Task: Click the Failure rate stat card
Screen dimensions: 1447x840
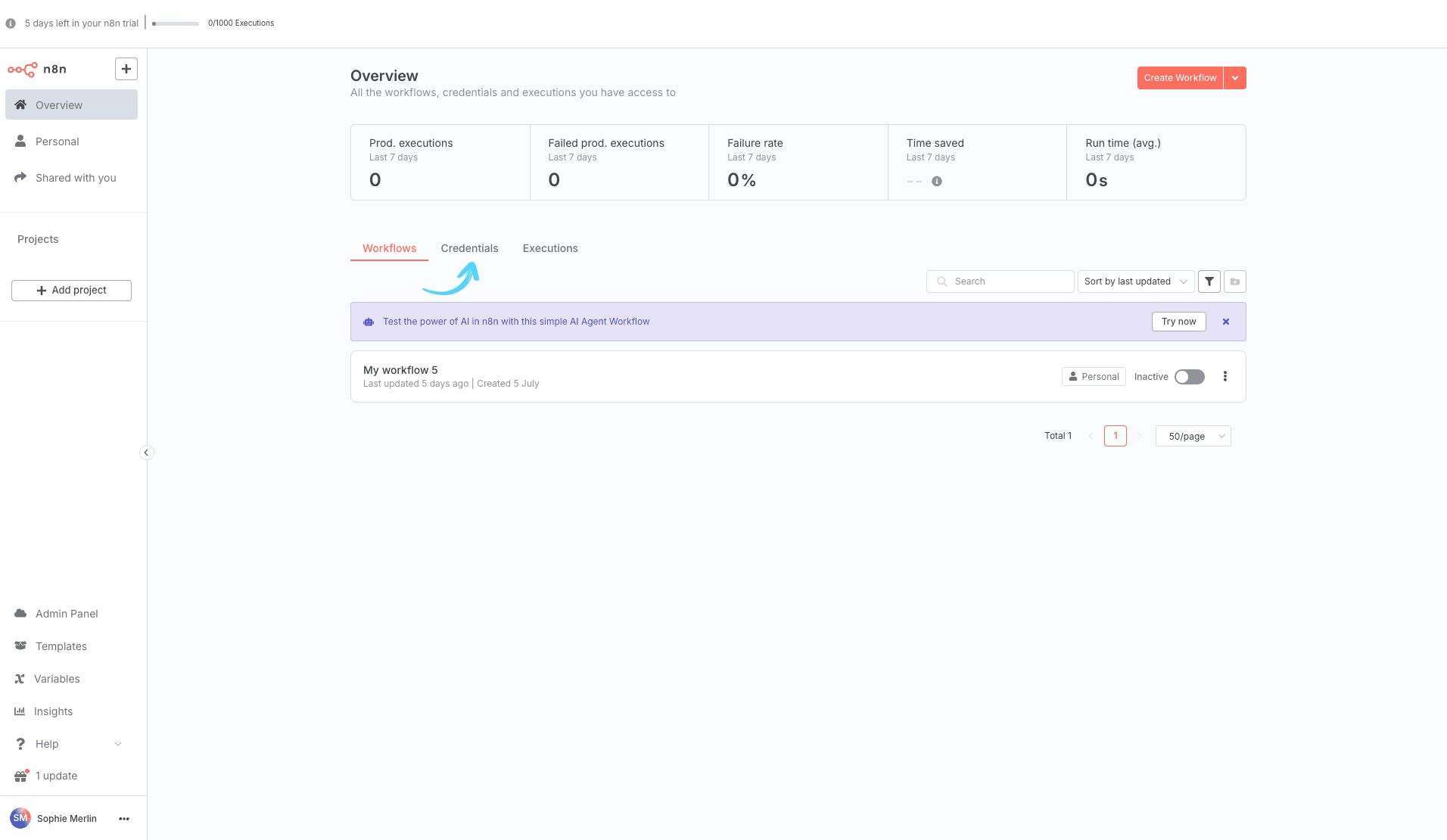Action: 798,163
